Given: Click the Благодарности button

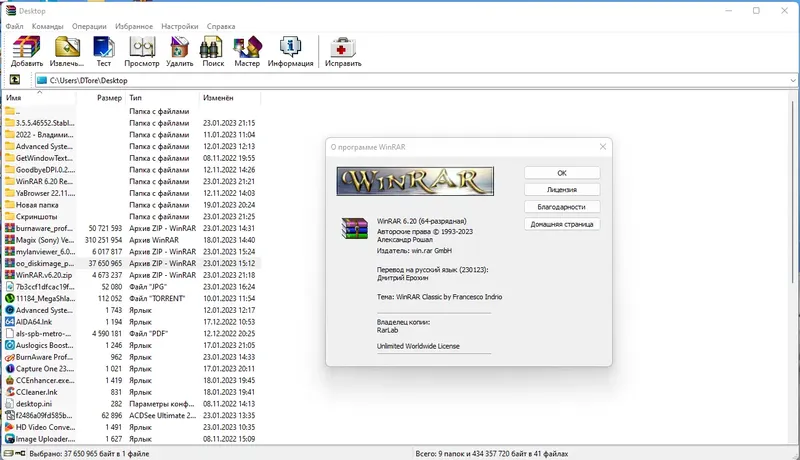Looking at the screenshot, I should [x=562, y=207].
